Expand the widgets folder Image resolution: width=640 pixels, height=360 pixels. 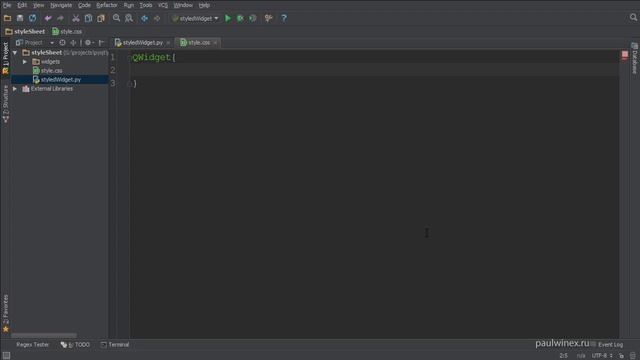pyautogui.click(x=25, y=62)
